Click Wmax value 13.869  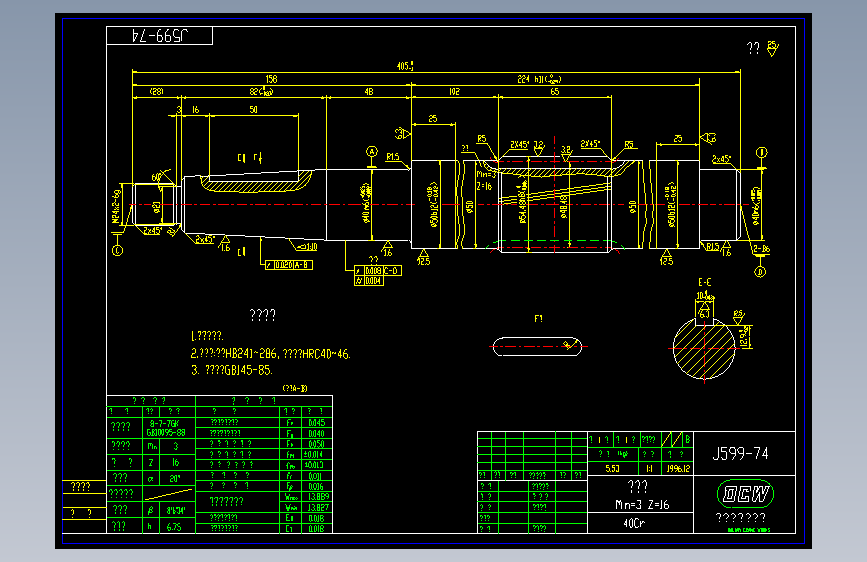pos(318,497)
